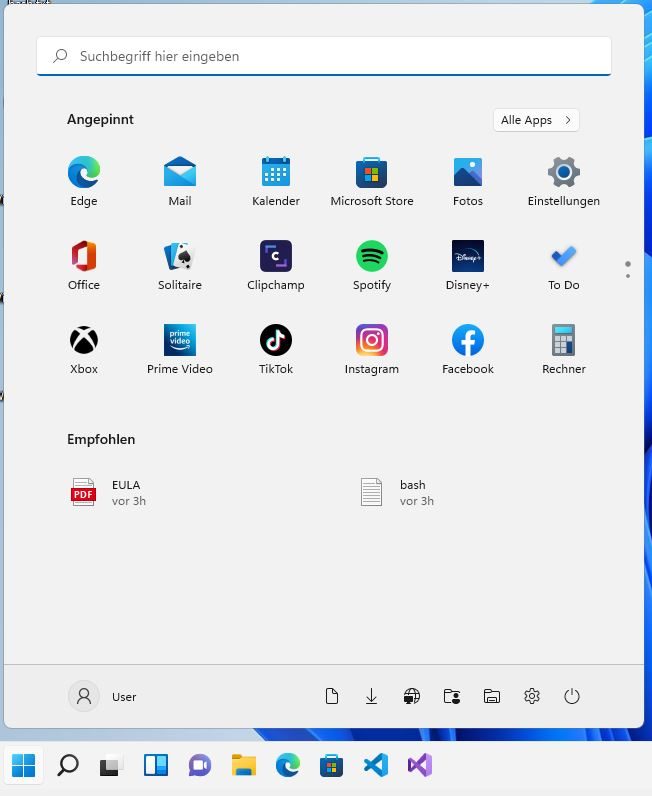Open the Instagram app
This screenshot has height=796, width=652.
[372, 349]
